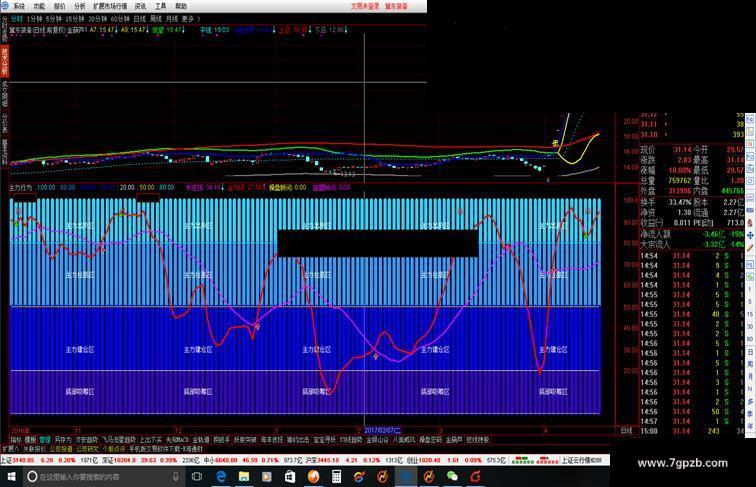Open the Microsoft Store taskbar icon
This screenshot has width=756, height=487.
point(290,477)
